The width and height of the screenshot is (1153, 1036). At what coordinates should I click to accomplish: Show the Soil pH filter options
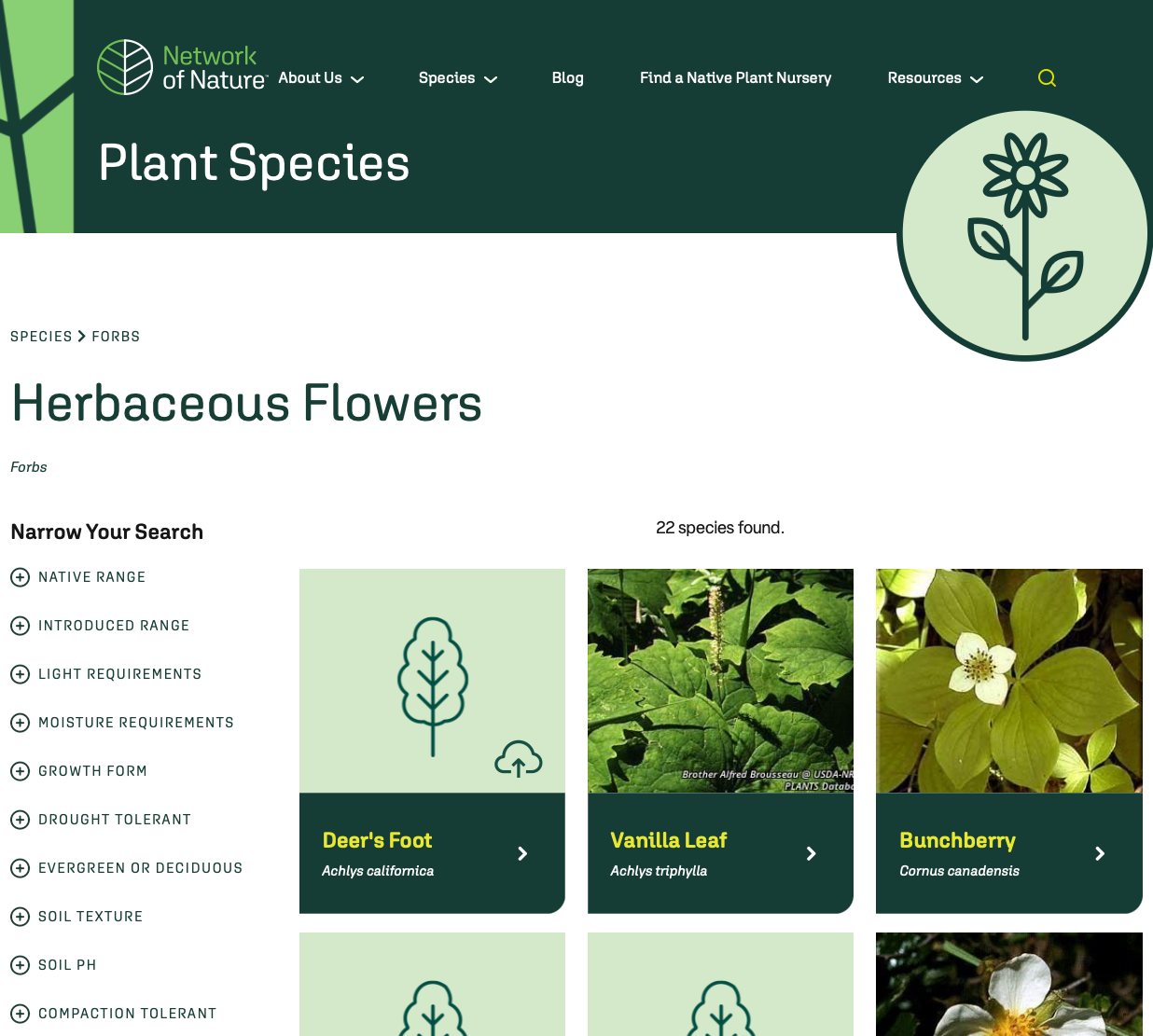coord(21,965)
